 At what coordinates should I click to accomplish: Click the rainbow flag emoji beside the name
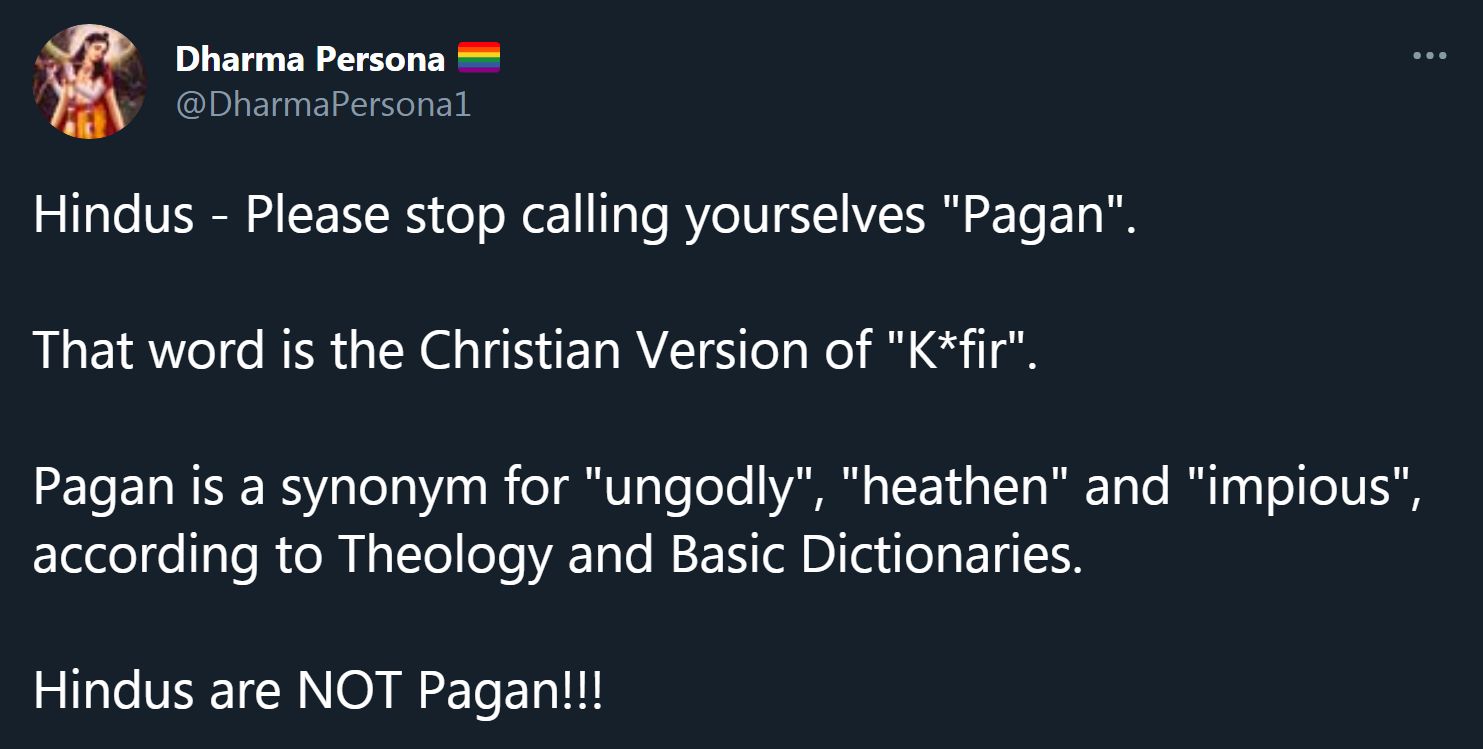(479, 59)
